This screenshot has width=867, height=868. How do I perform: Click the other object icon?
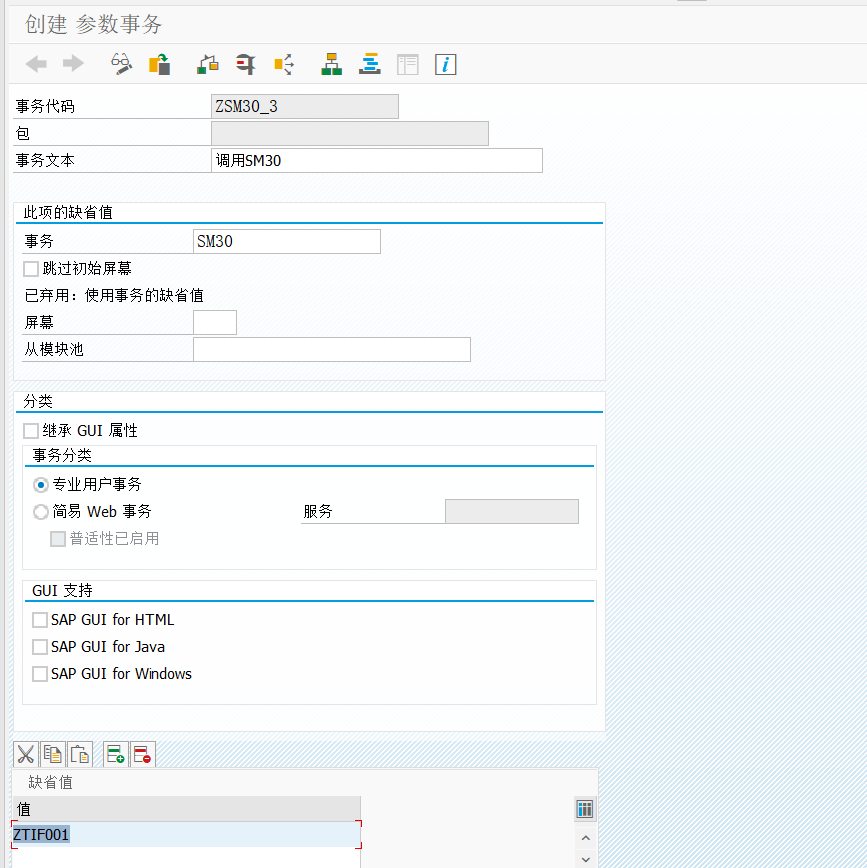tap(159, 64)
